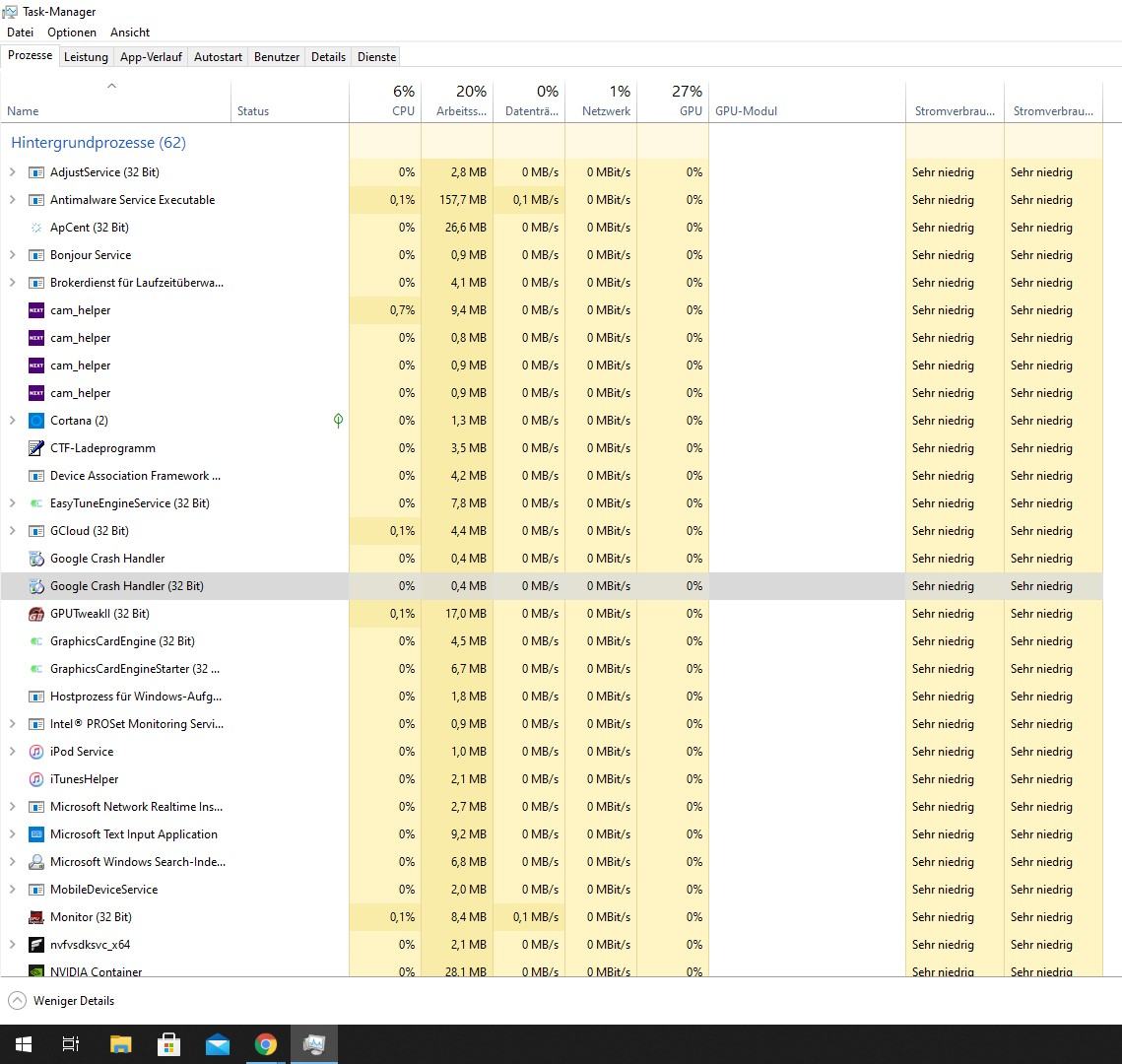
Task: Expand the Cortana (2) group
Action: click(12, 421)
